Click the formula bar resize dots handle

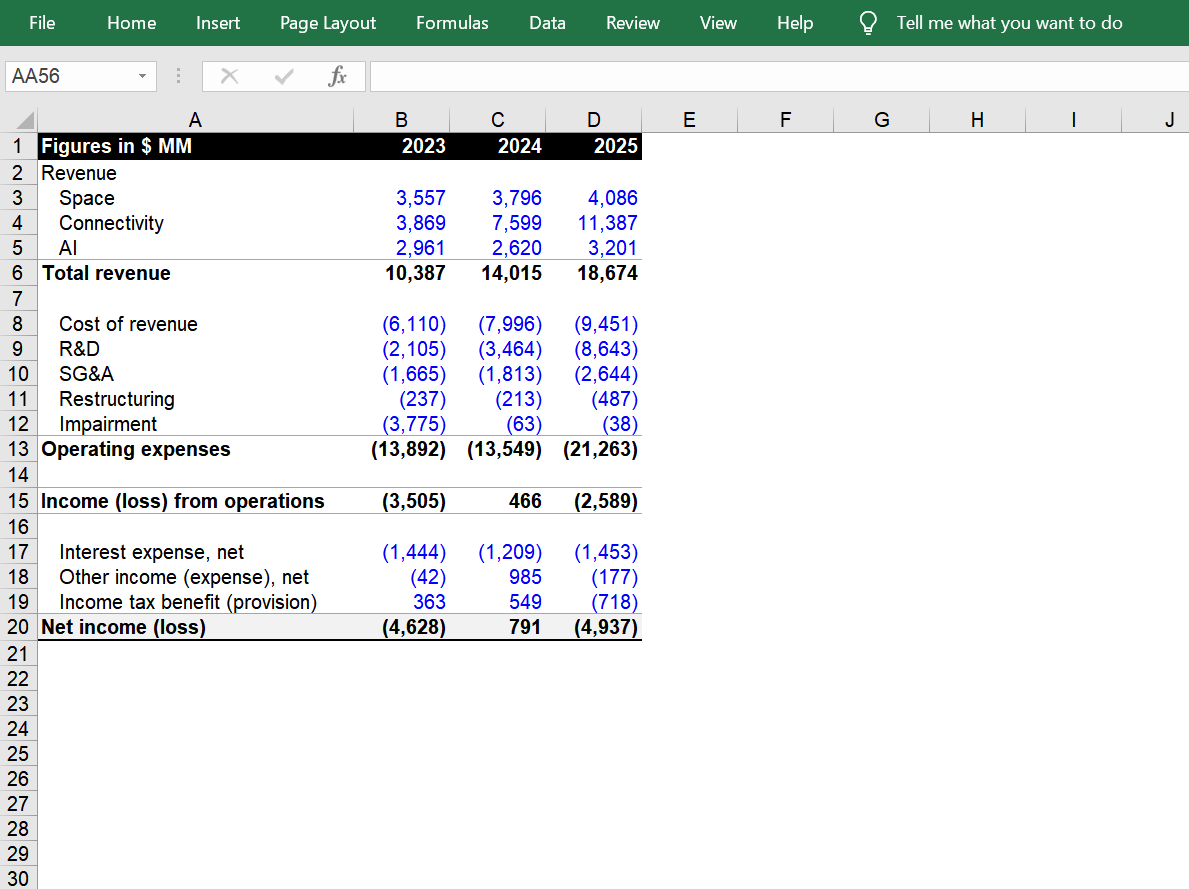click(x=178, y=76)
